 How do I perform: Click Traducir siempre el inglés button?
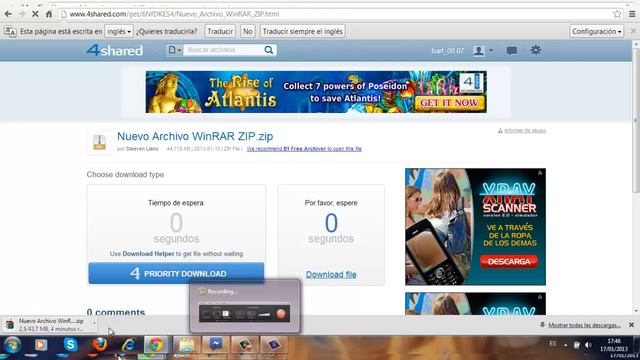point(302,31)
